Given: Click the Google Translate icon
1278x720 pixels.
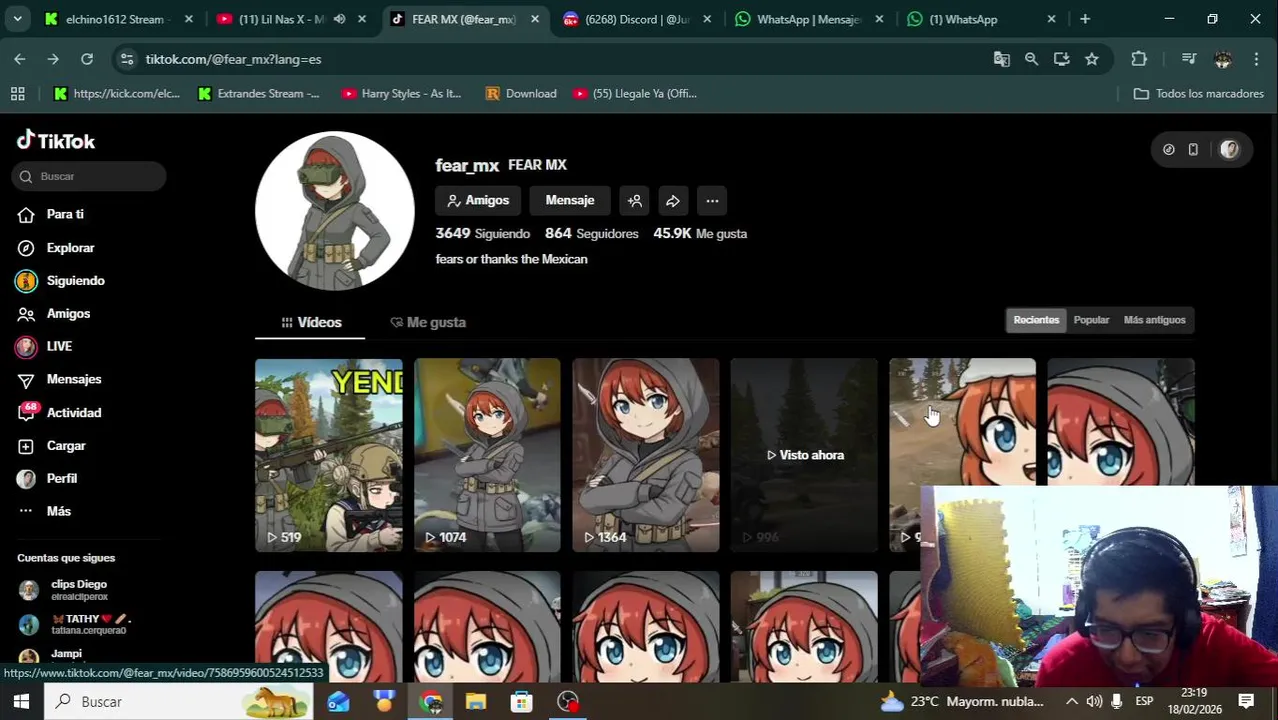Looking at the screenshot, I should (1001, 59).
